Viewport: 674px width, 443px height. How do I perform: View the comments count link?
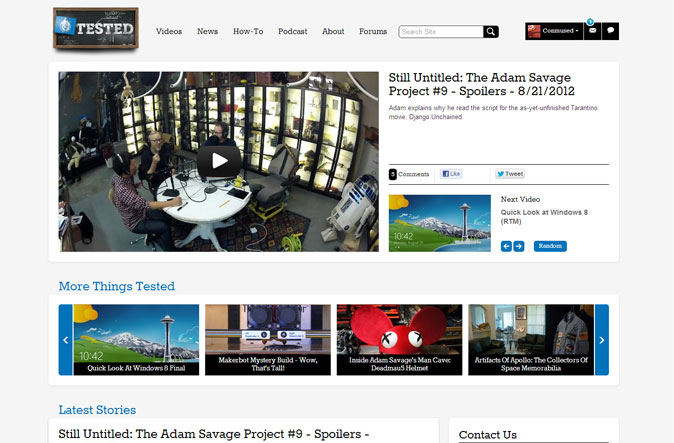[409, 174]
